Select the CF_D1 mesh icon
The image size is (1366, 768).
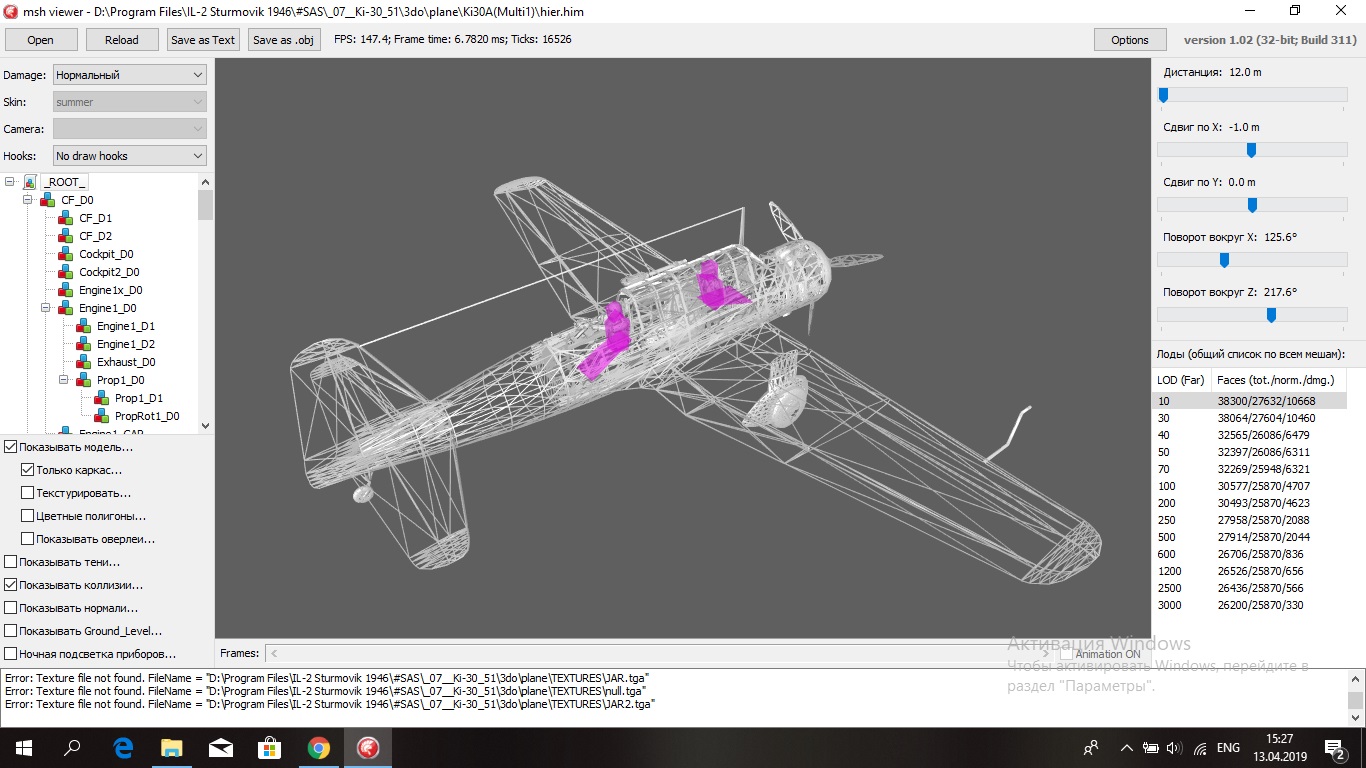66,218
